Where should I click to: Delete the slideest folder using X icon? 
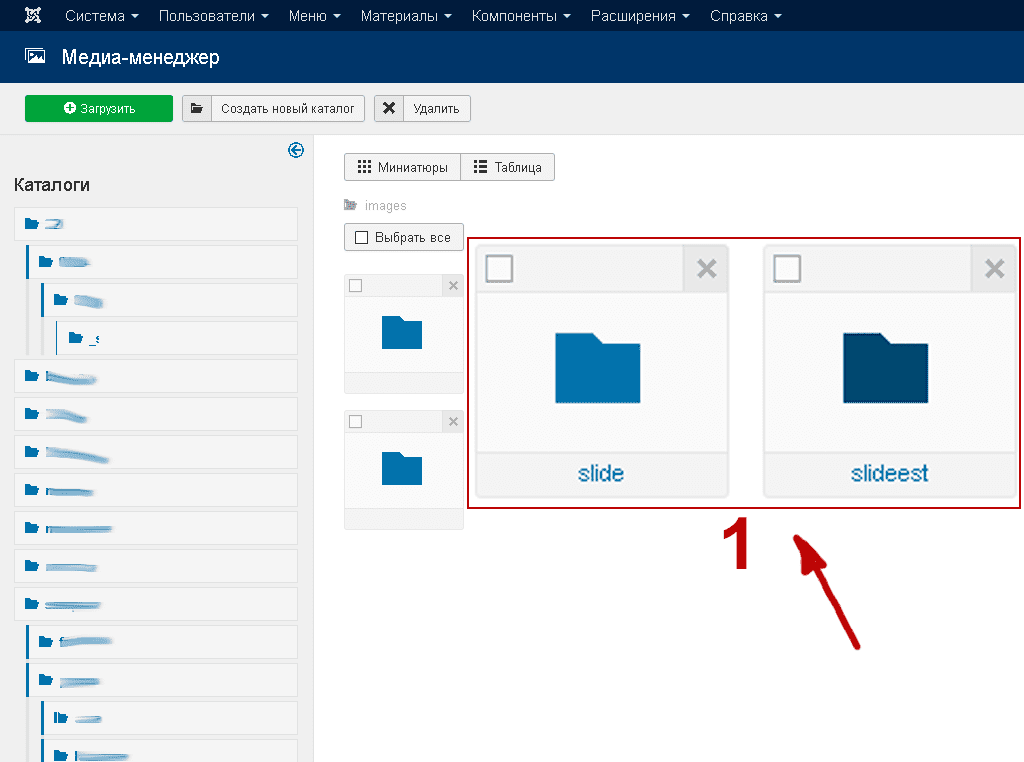tap(994, 268)
